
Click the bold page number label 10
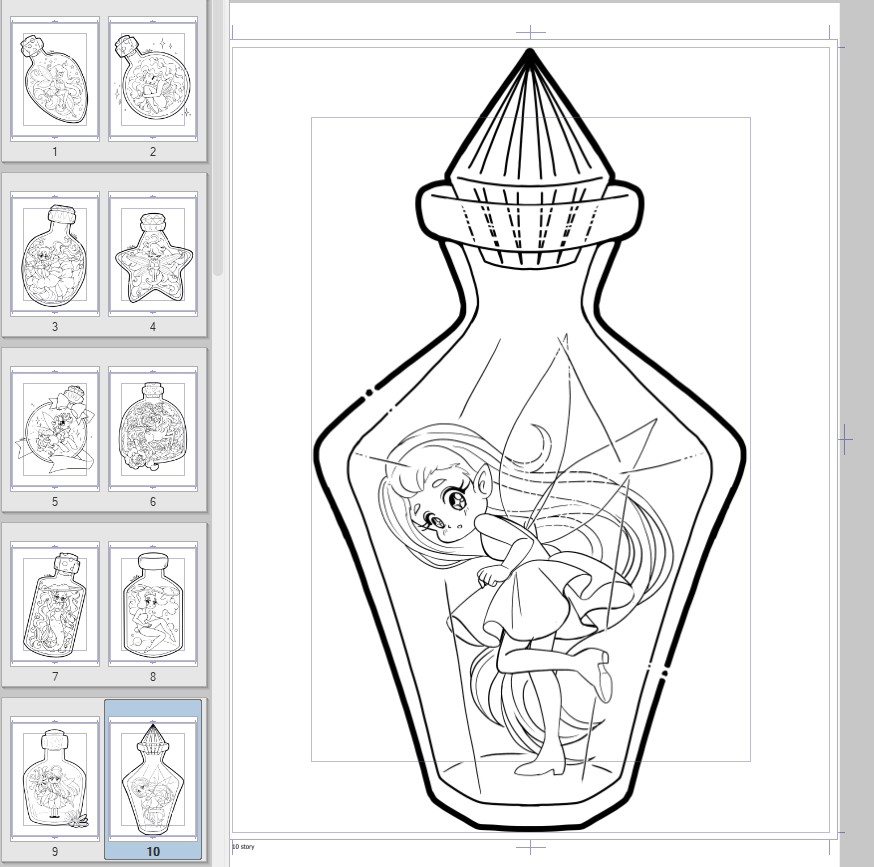pos(152,852)
